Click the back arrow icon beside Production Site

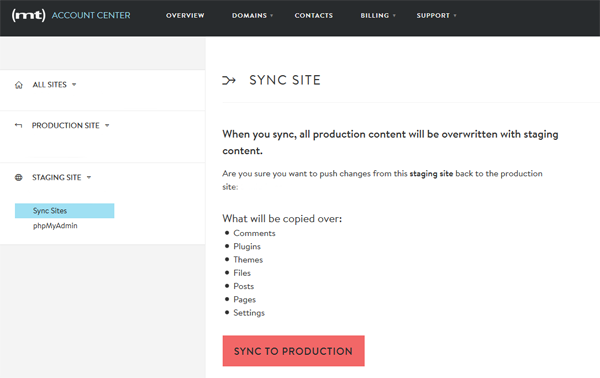click(x=18, y=125)
